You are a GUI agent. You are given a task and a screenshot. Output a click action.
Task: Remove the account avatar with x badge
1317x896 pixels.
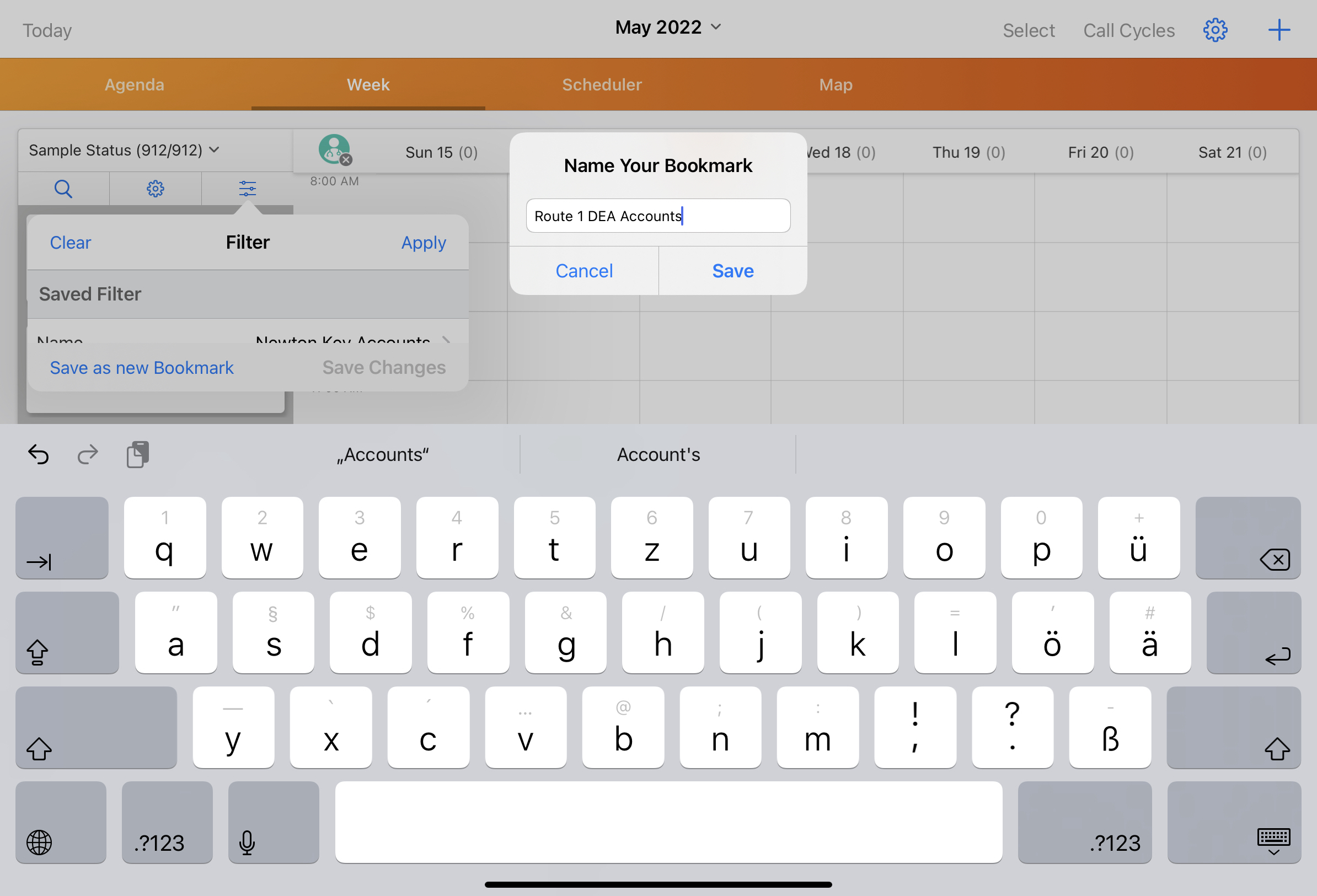[346, 160]
